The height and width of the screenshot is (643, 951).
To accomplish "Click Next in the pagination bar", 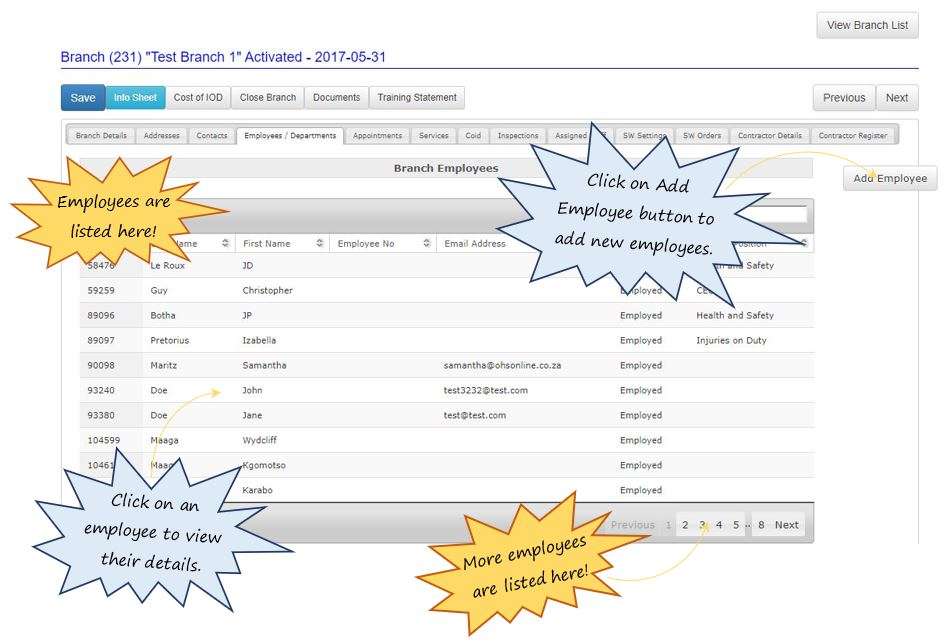I will [786, 524].
